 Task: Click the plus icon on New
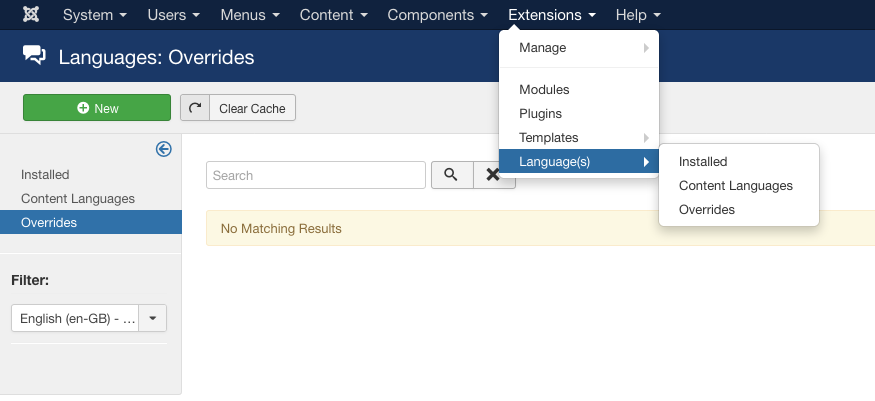click(x=83, y=108)
